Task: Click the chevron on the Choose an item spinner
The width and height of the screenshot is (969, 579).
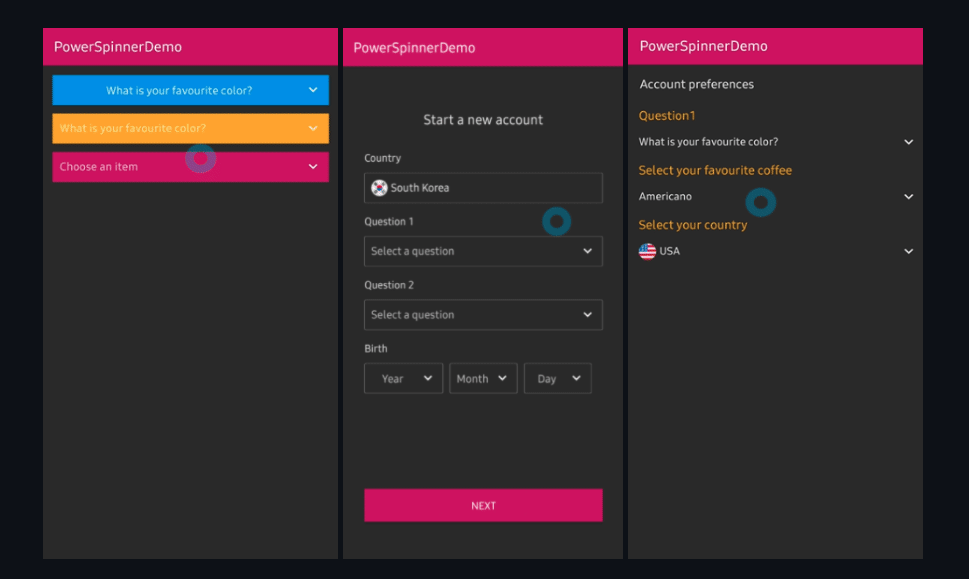Action: click(312, 167)
